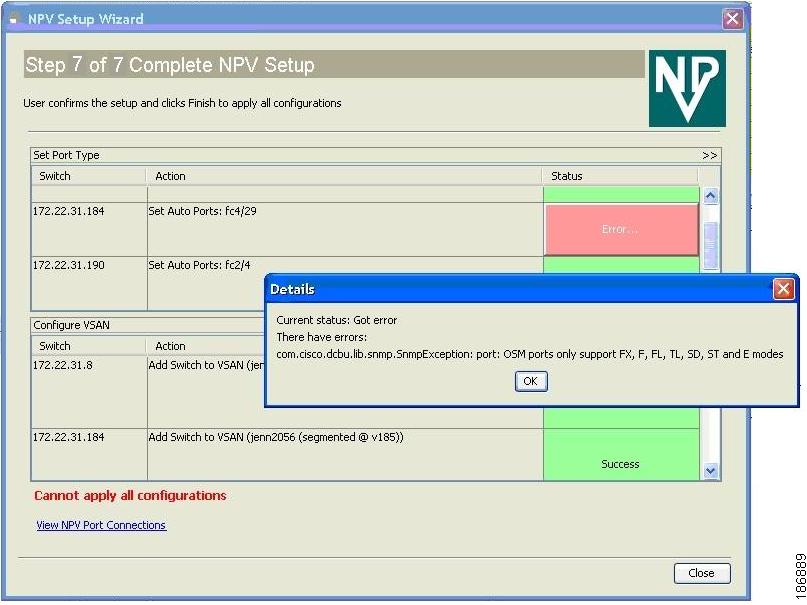Click the NPV Setup Wizard title icon

pyautogui.click(x=14, y=20)
